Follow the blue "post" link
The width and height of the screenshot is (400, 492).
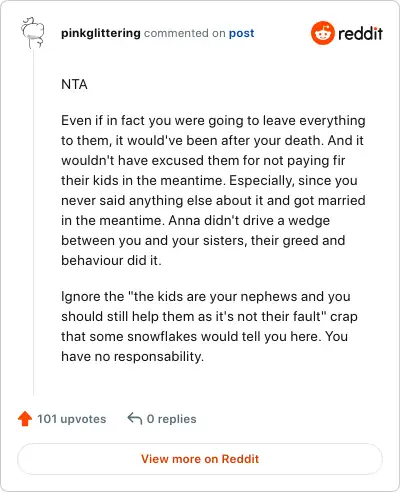pos(241,33)
